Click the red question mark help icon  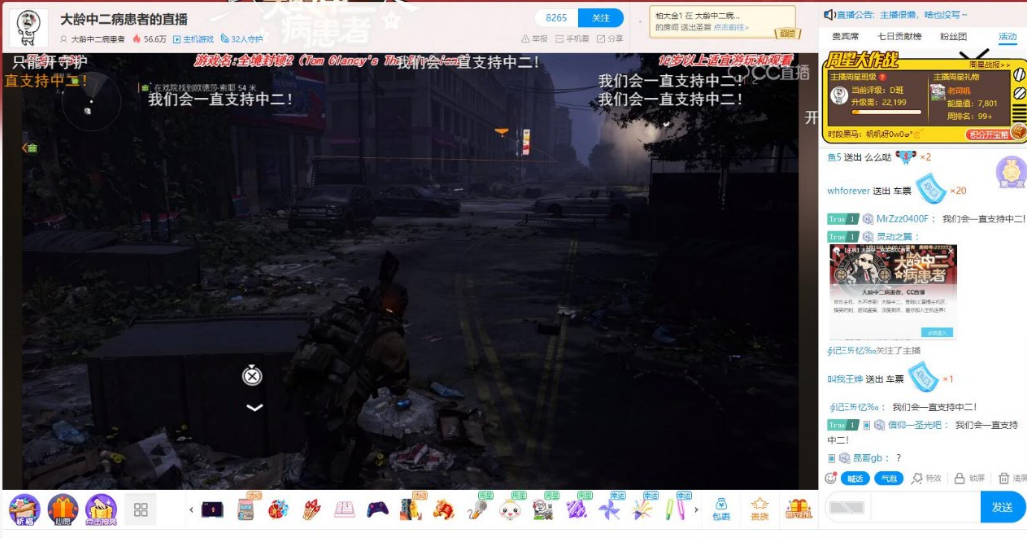[x=882, y=77]
